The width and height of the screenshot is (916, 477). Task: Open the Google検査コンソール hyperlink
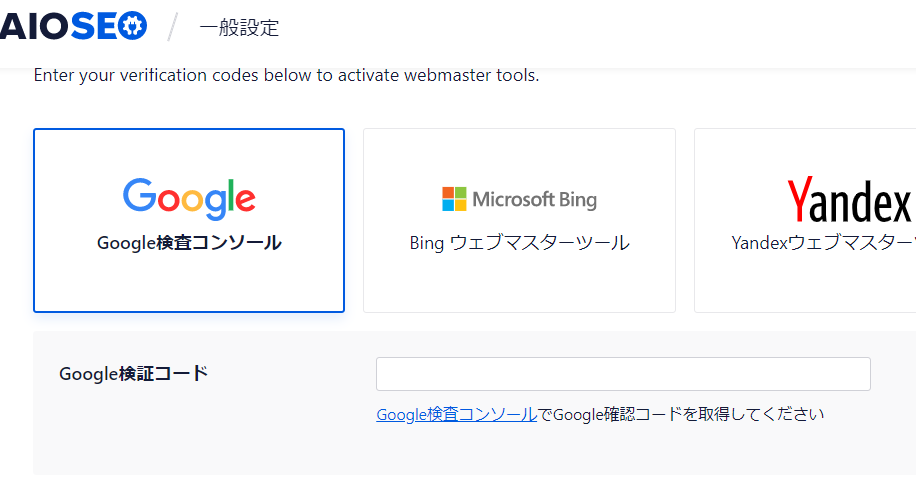click(456, 414)
